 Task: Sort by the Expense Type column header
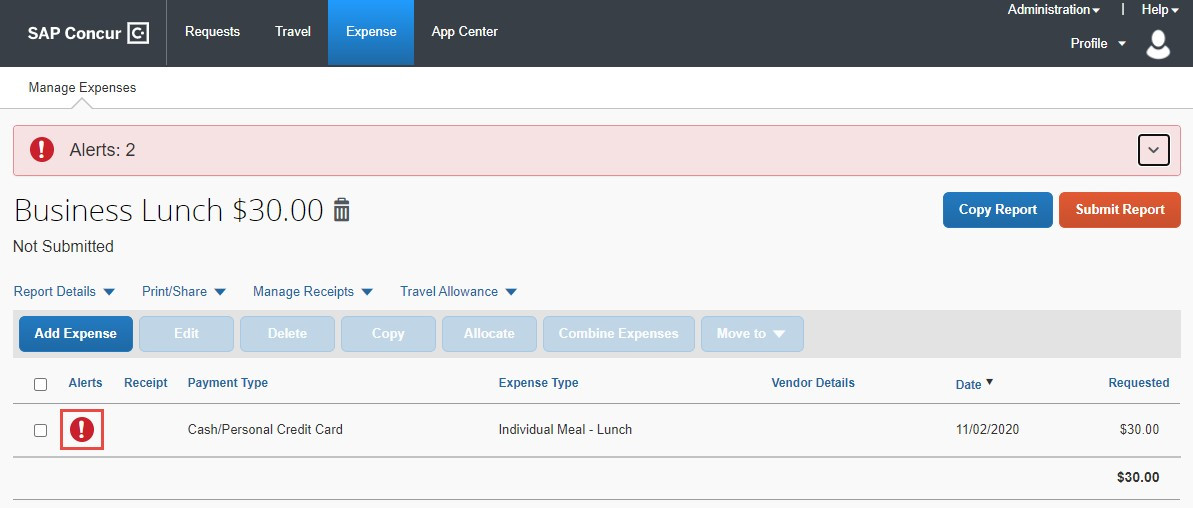[538, 383]
